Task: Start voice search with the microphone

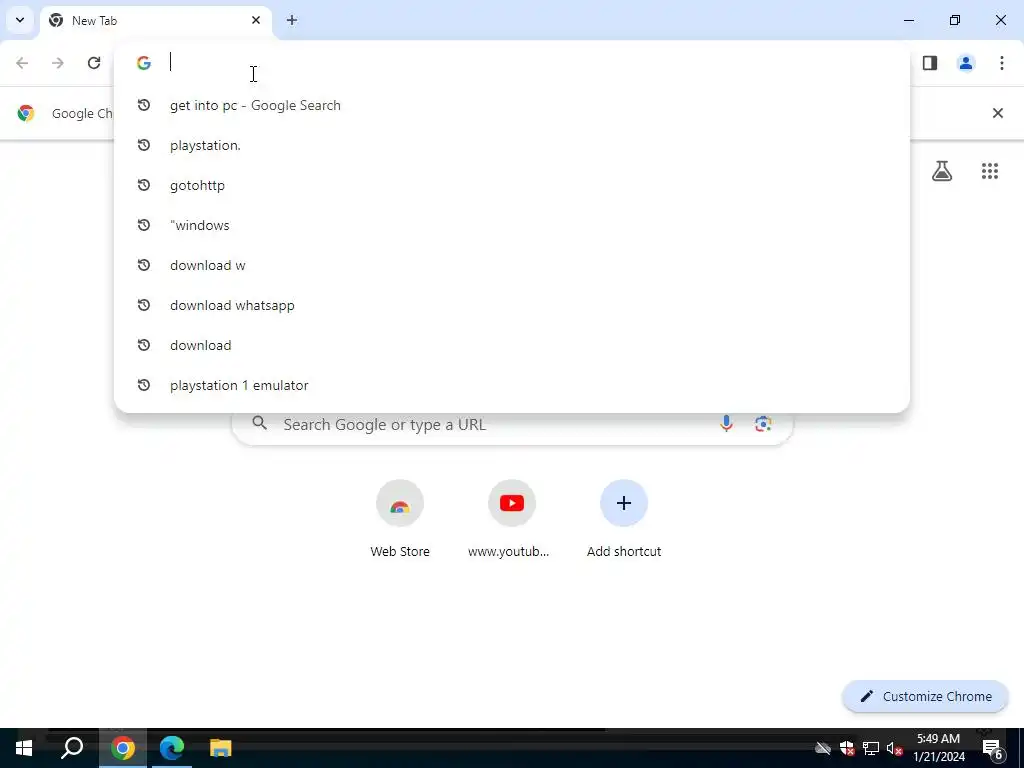Action: point(726,424)
